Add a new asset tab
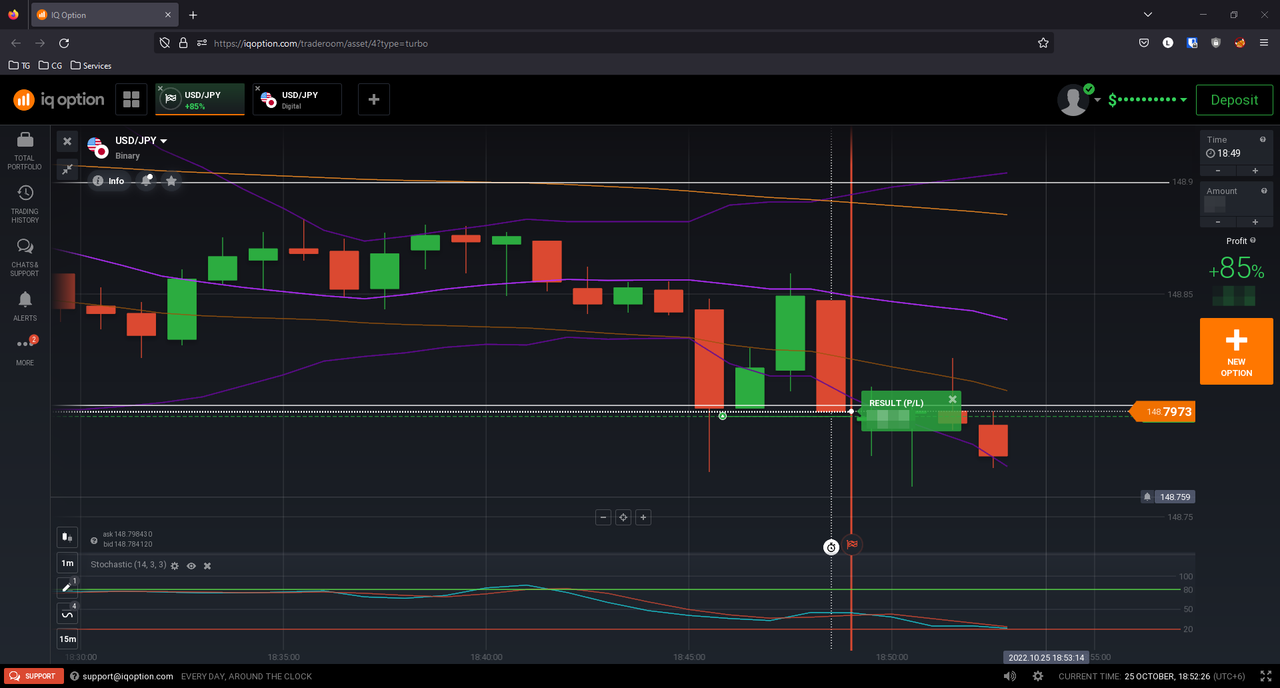 click(374, 99)
